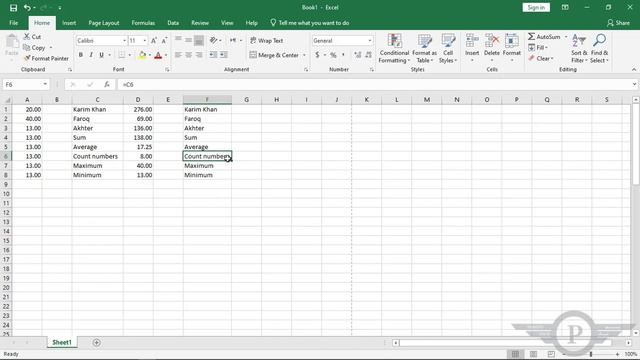Click the Decrease Decimal icon

pyautogui.click(x=369, y=55)
